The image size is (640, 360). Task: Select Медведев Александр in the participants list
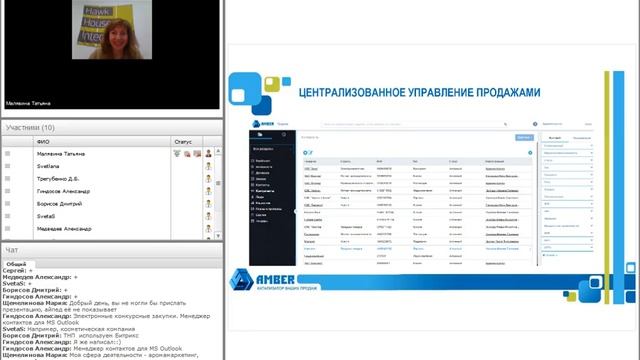(64, 229)
